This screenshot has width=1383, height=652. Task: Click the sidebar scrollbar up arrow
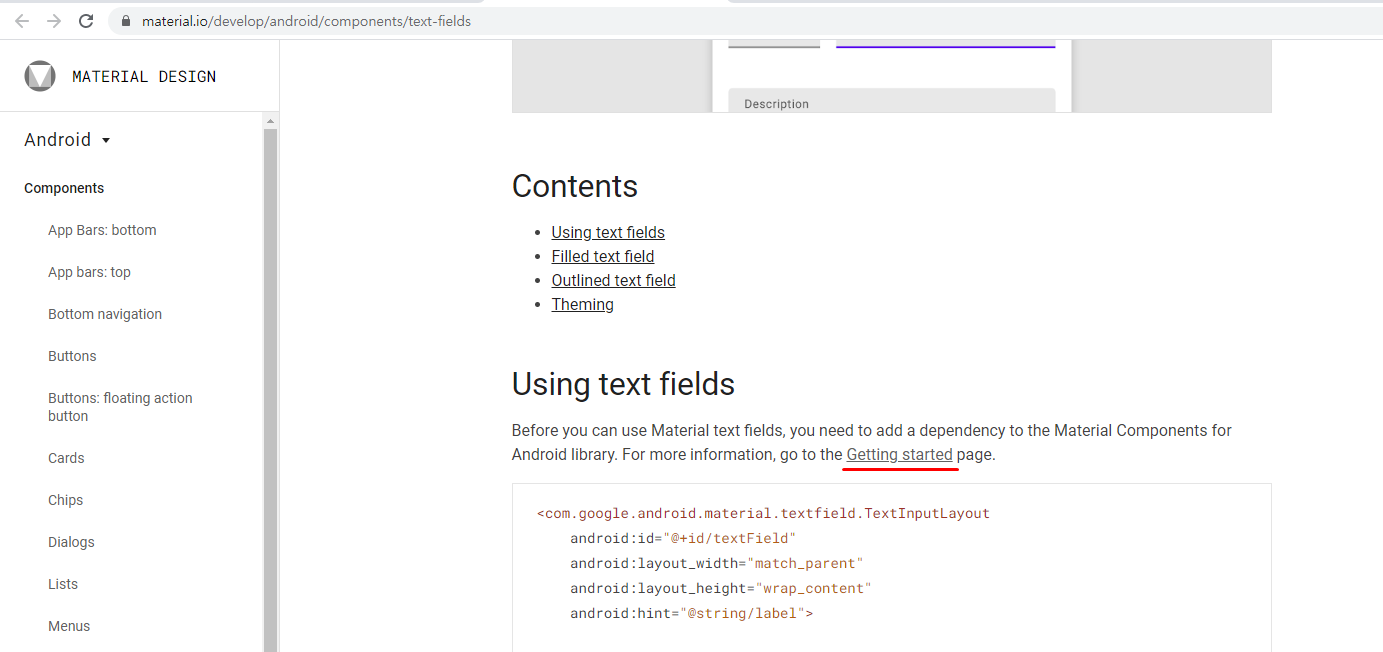coord(270,120)
